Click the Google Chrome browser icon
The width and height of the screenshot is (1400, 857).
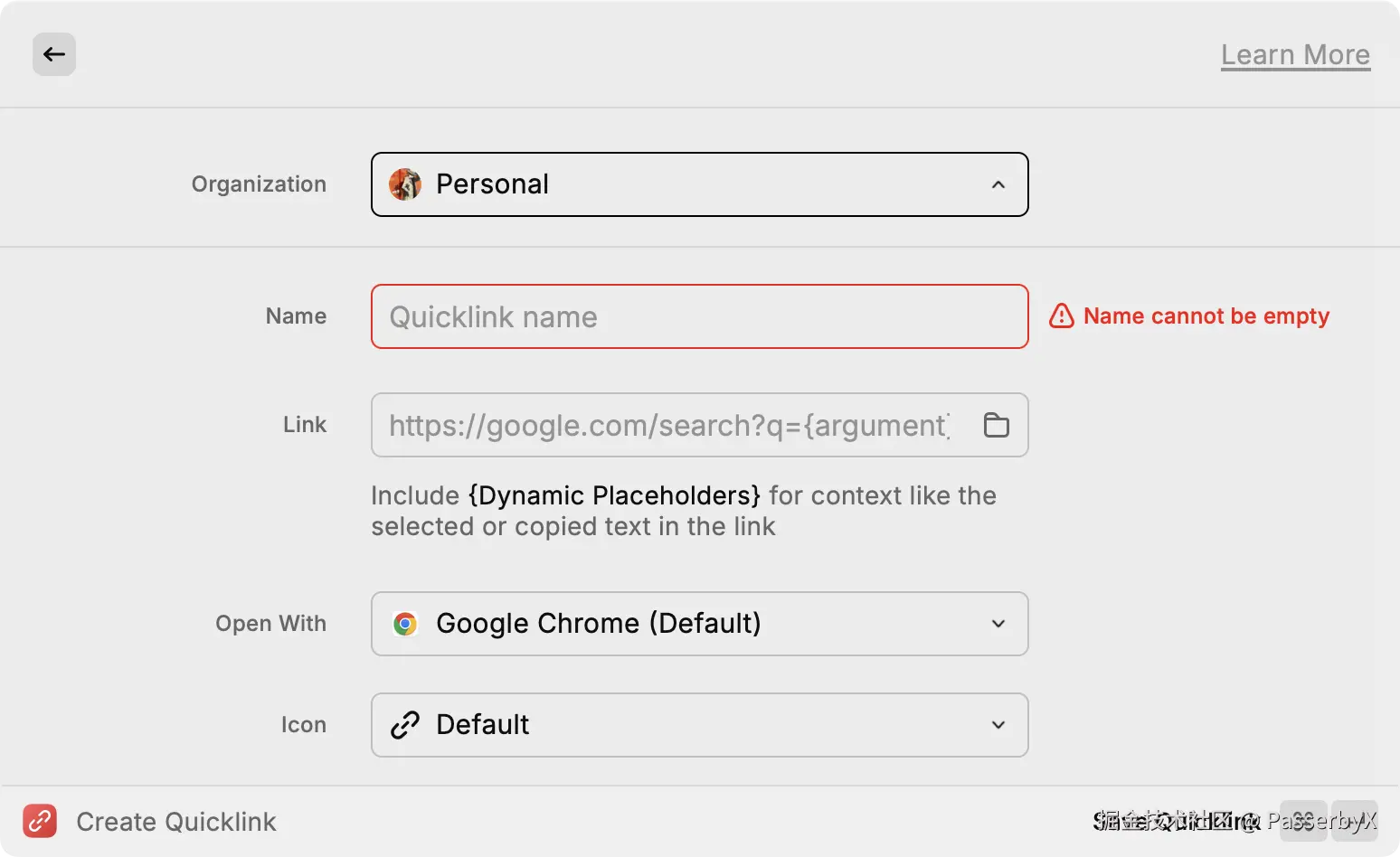tap(405, 624)
